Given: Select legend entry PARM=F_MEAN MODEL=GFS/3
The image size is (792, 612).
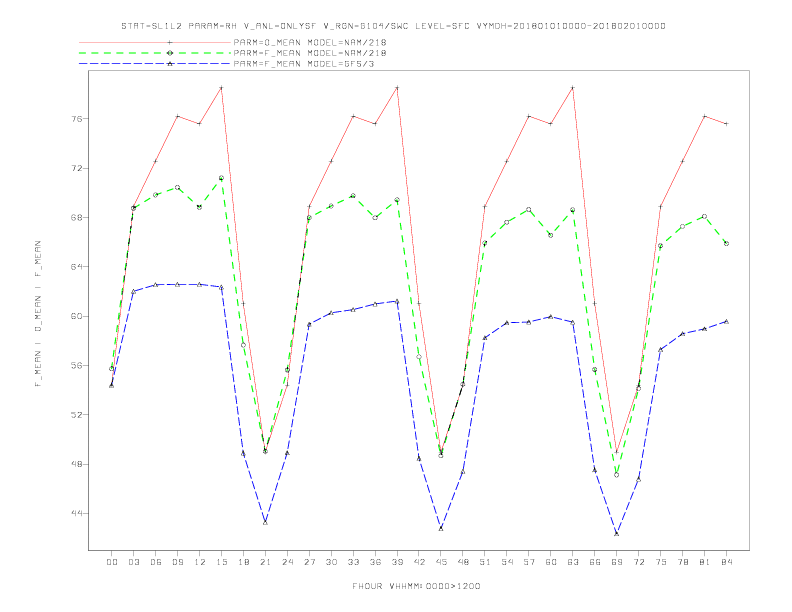Looking at the screenshot, I should point(304,64).
